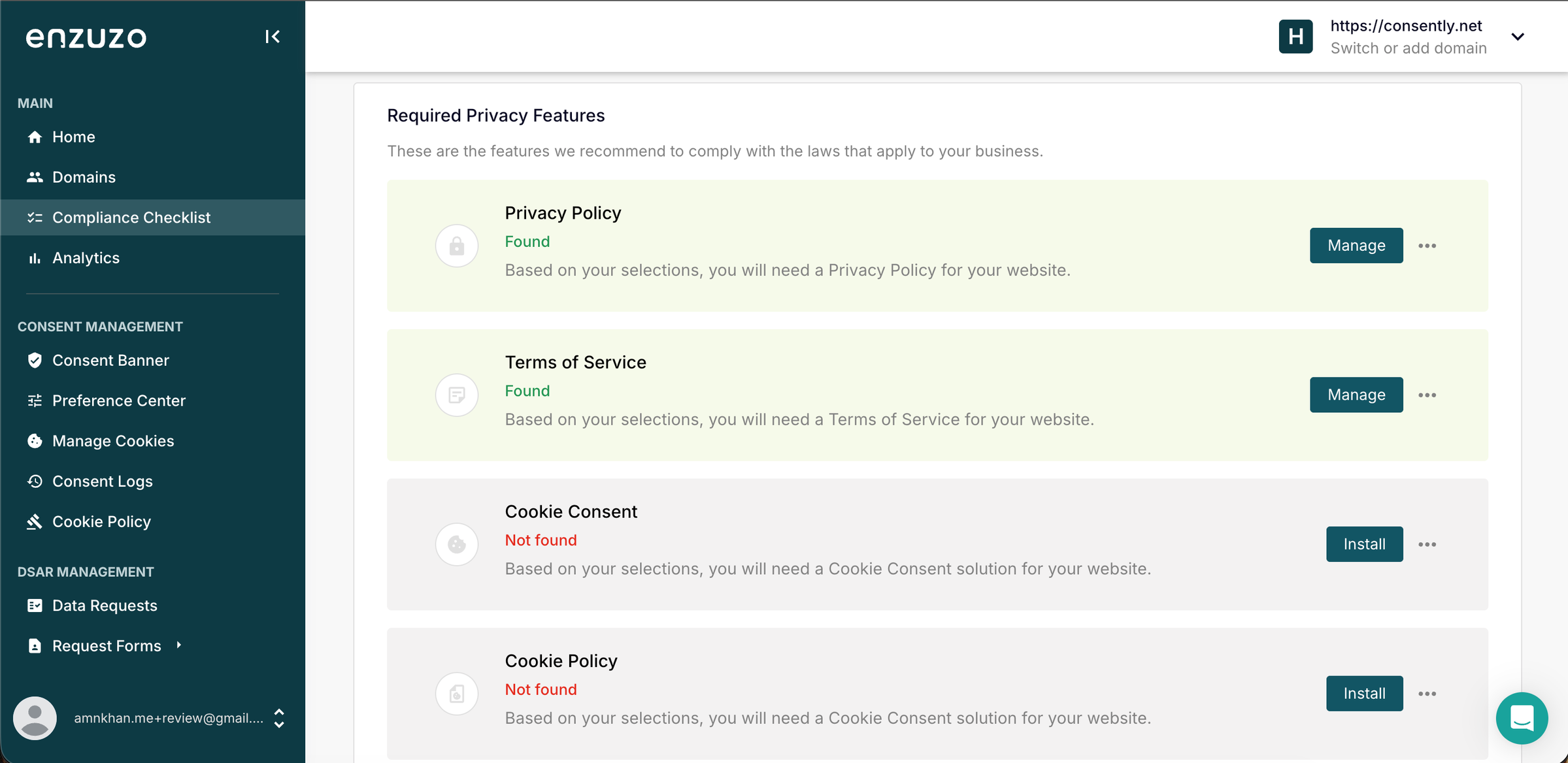Click the Terms of Service document icon
The width and height of the screenshot is (1568, 763).
click(457, 395)
